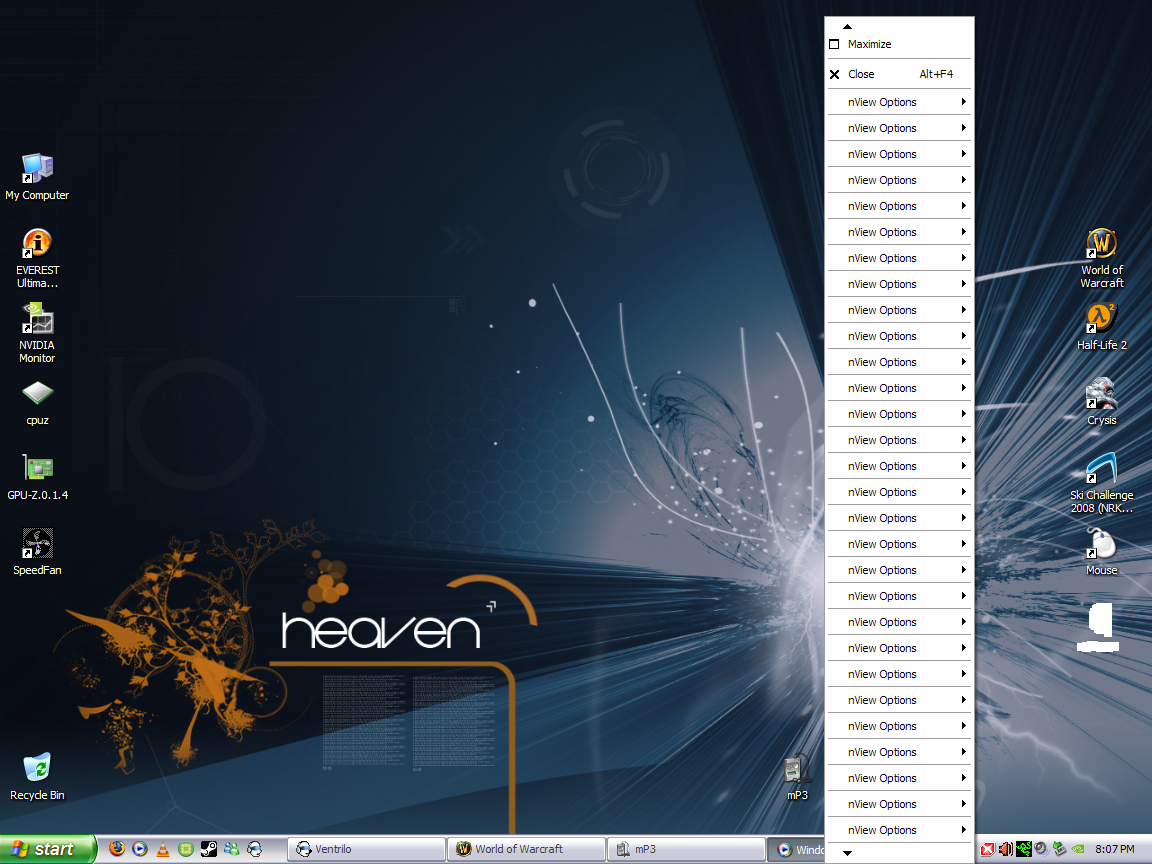Launch the NVIDIA Monitor desktop icon
1152x864 pixels.
coord(37,319)
